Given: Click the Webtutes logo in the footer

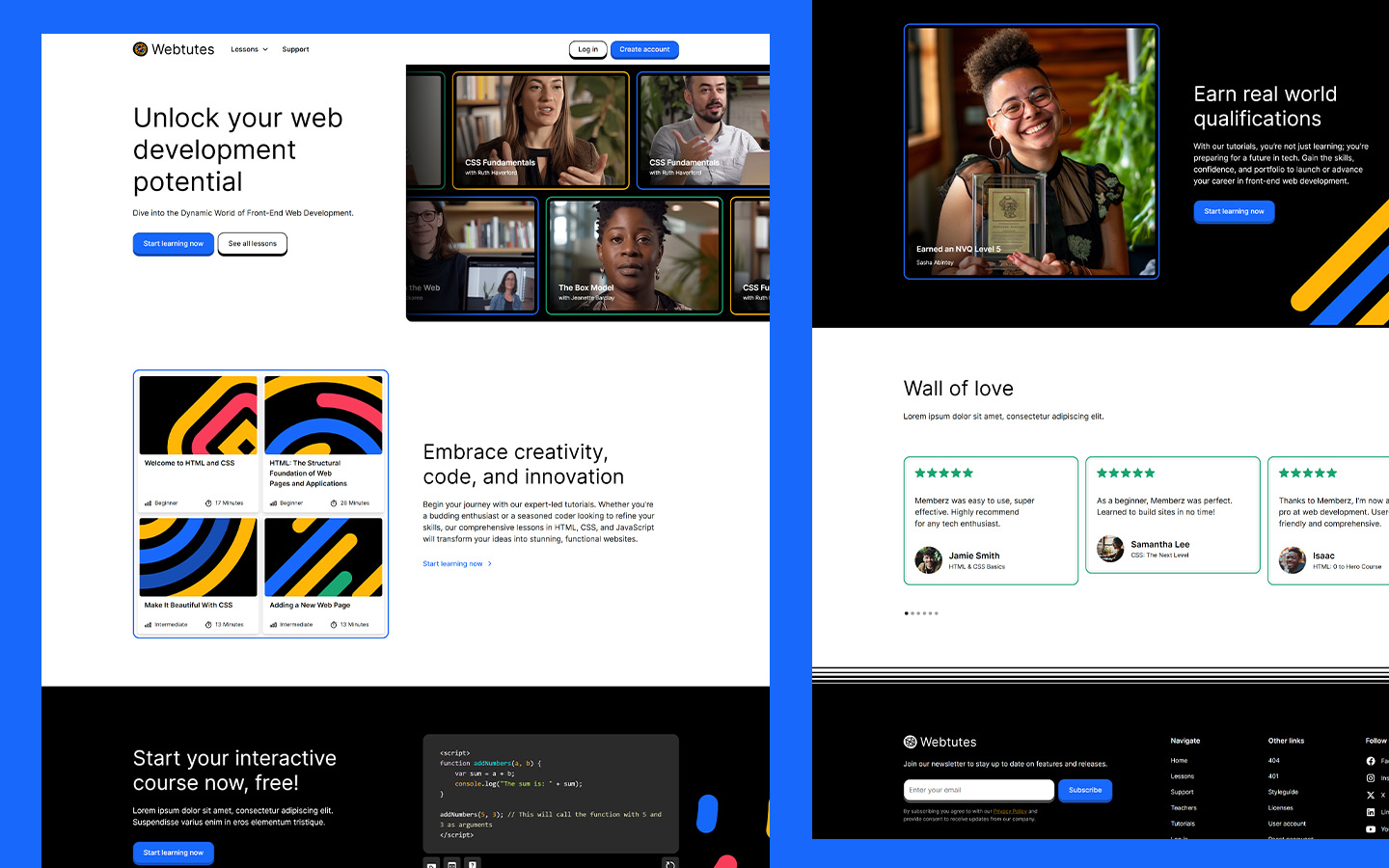Looking at the screenshot, I should pyautogui.click(x=940, y=742).
